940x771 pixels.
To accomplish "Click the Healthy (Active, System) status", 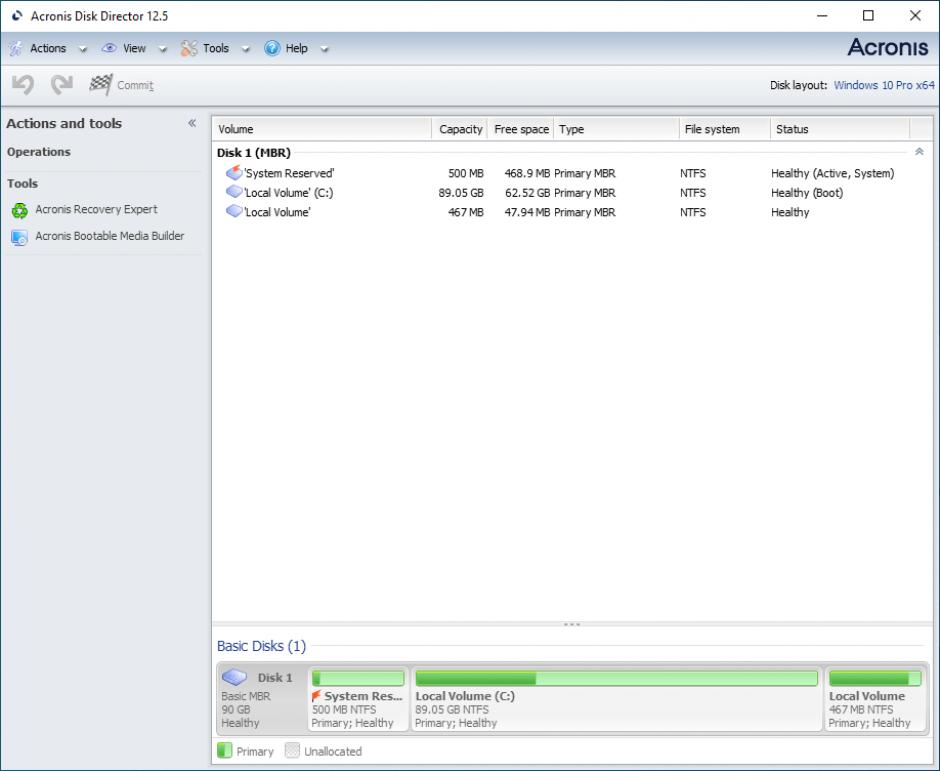I will [832, 173].
